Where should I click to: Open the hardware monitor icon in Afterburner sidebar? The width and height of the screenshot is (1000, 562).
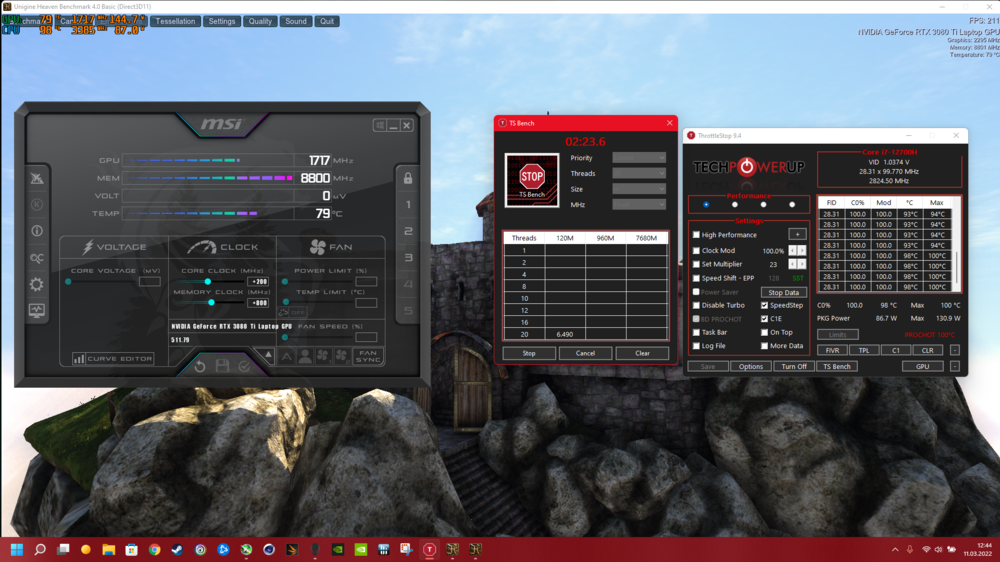pos(37,310)
